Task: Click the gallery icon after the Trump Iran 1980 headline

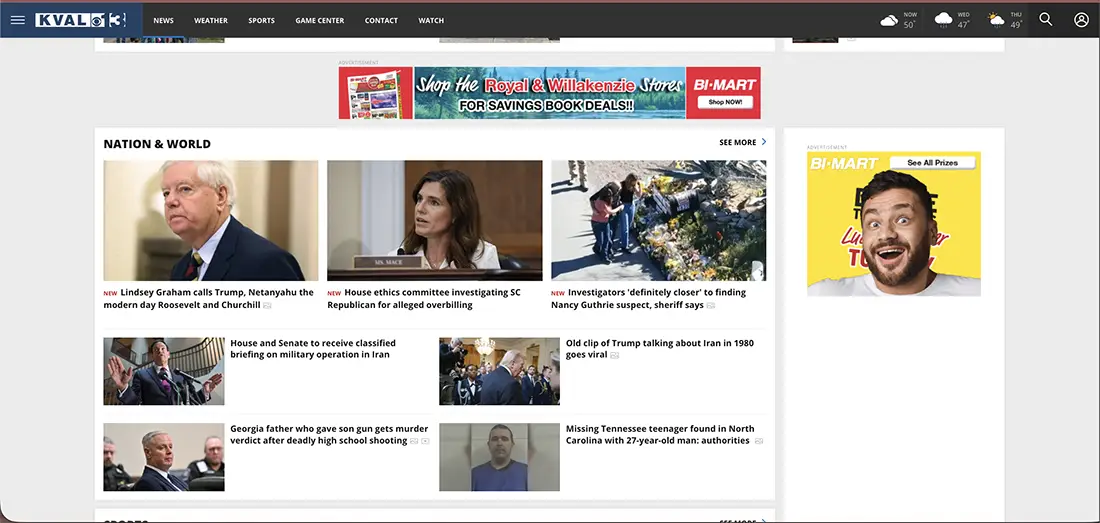Action: pyautogui.click(x=615, y=355)
